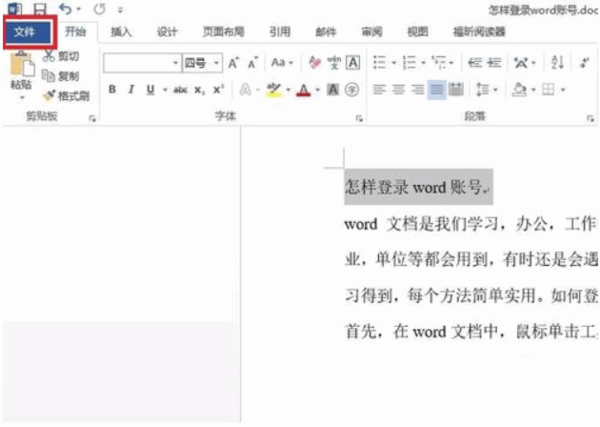Click the sort A-Z icon
600x427 pixels.
pos(558,62)
